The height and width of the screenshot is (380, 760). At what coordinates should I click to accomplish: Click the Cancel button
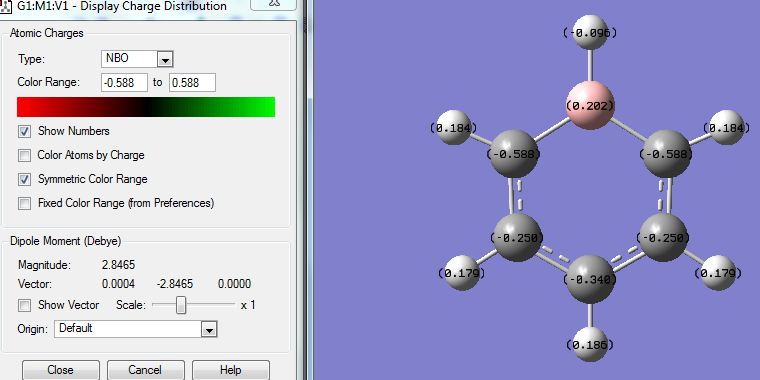click(145, 370)
